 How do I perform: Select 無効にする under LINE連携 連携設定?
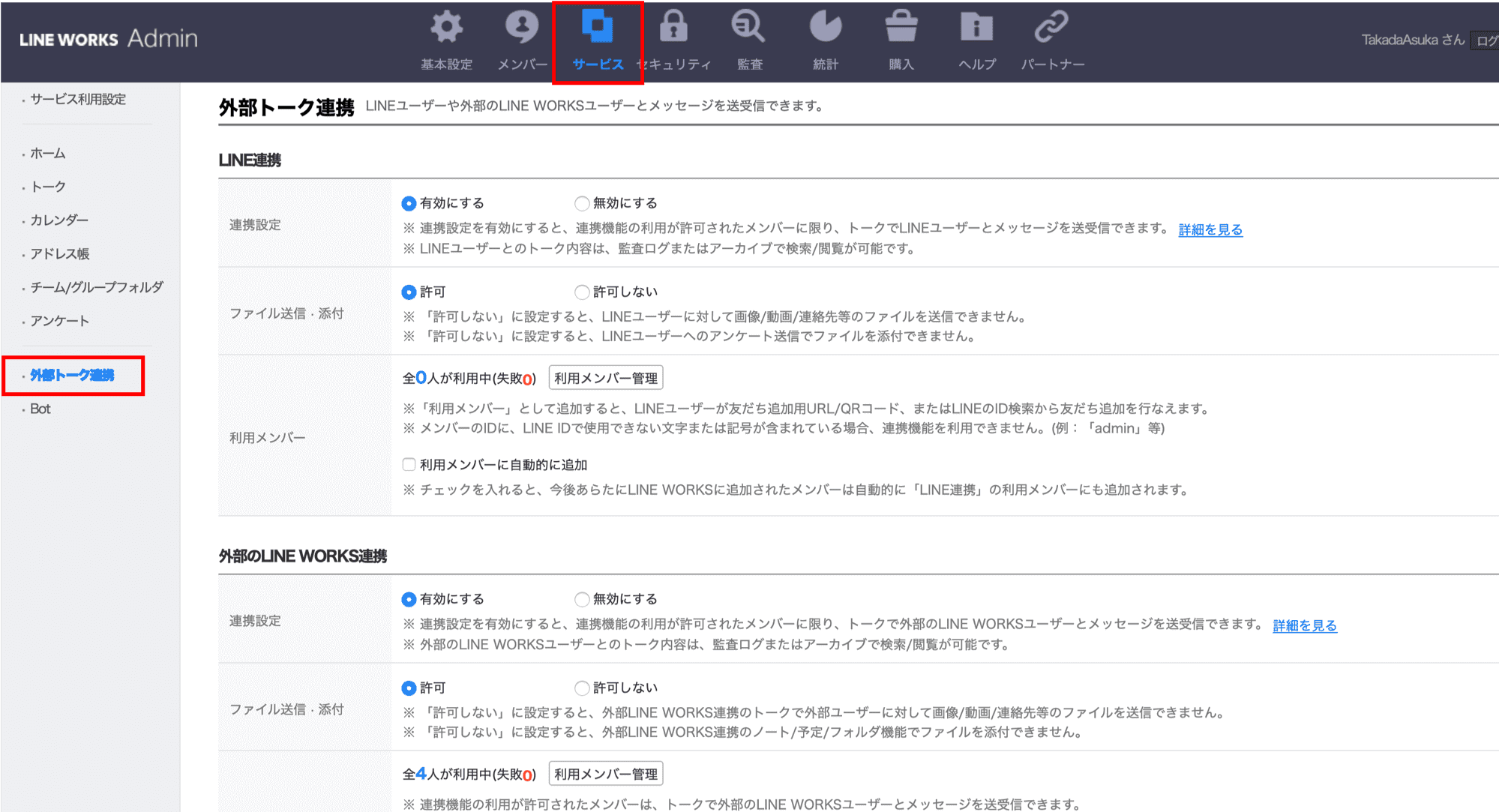(x=582, y=203)
